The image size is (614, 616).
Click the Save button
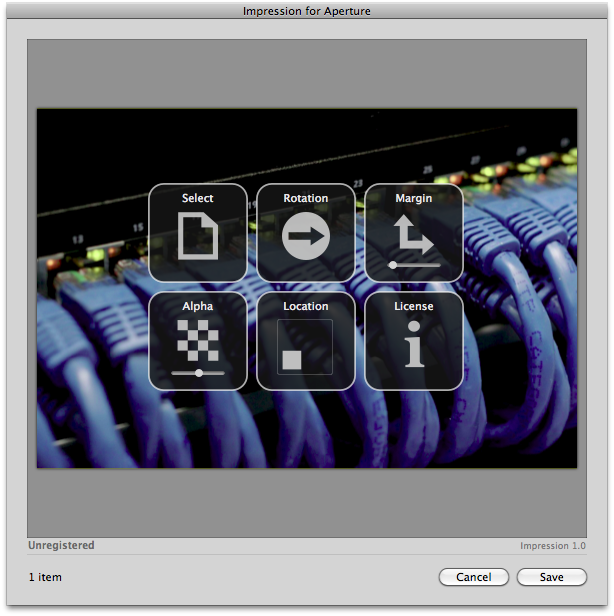click(552, 577)
